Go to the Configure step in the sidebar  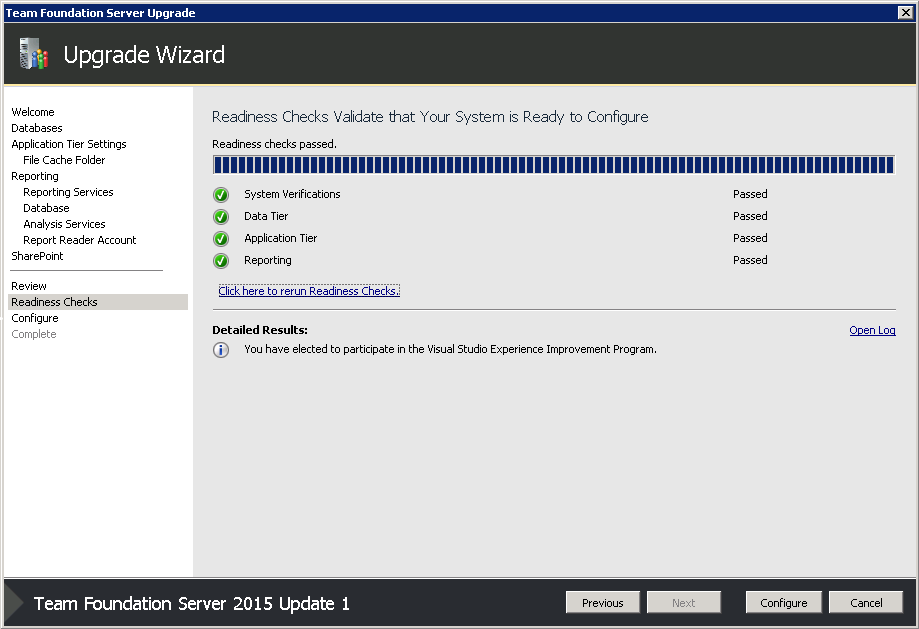point(35,318)
